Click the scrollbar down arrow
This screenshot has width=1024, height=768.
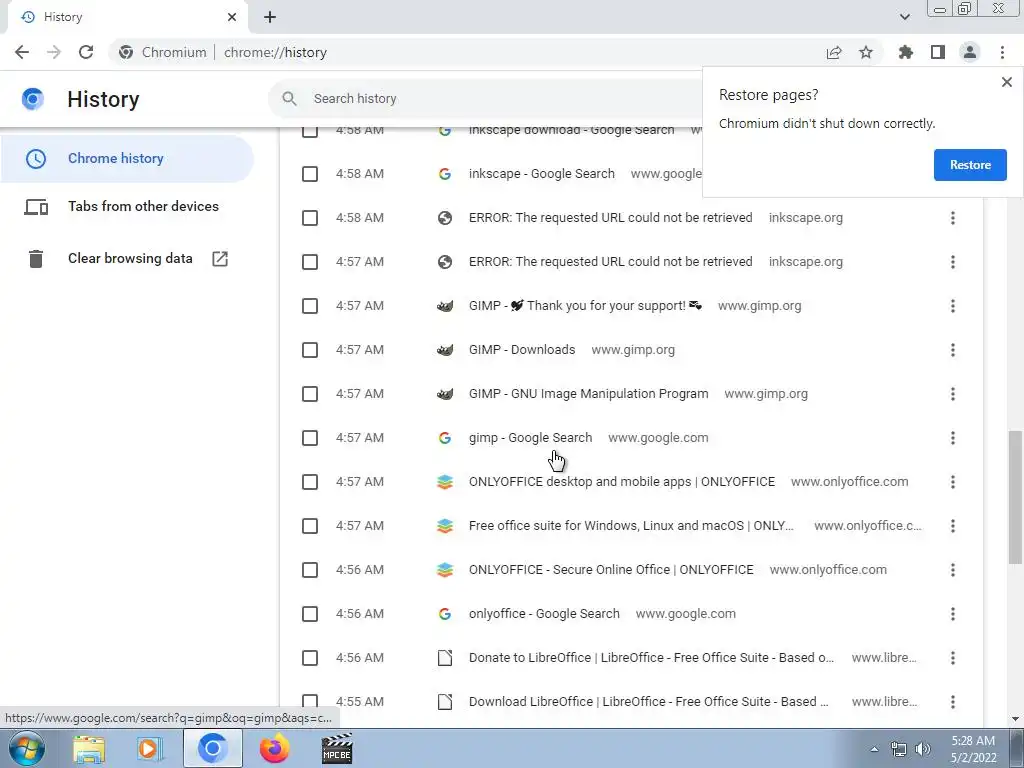click(1015, 718)
